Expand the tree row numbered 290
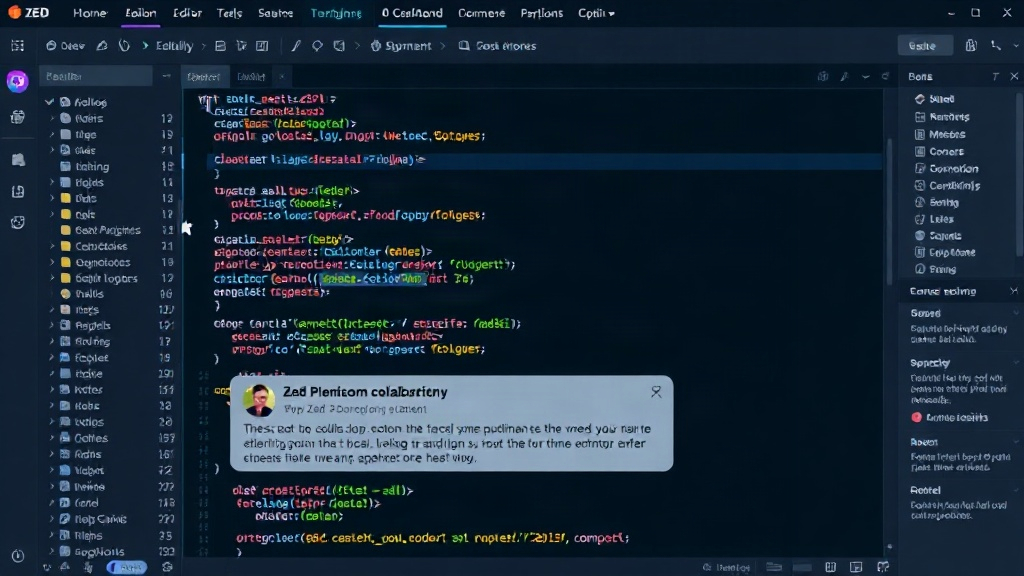The width and height of the screenshot is (1024, 576). (52, 374)
